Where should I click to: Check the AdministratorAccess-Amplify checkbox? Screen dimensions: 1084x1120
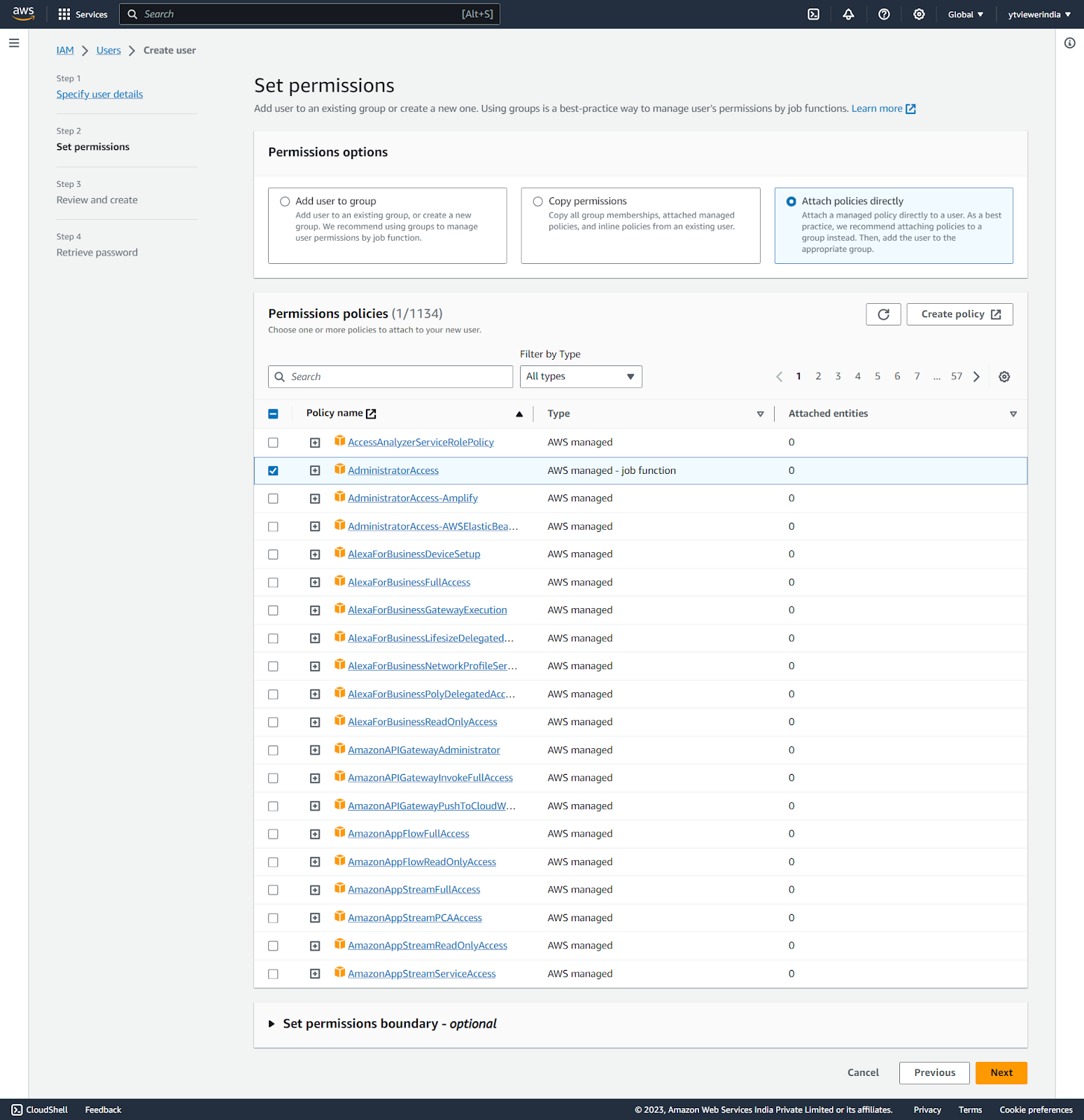273,498
